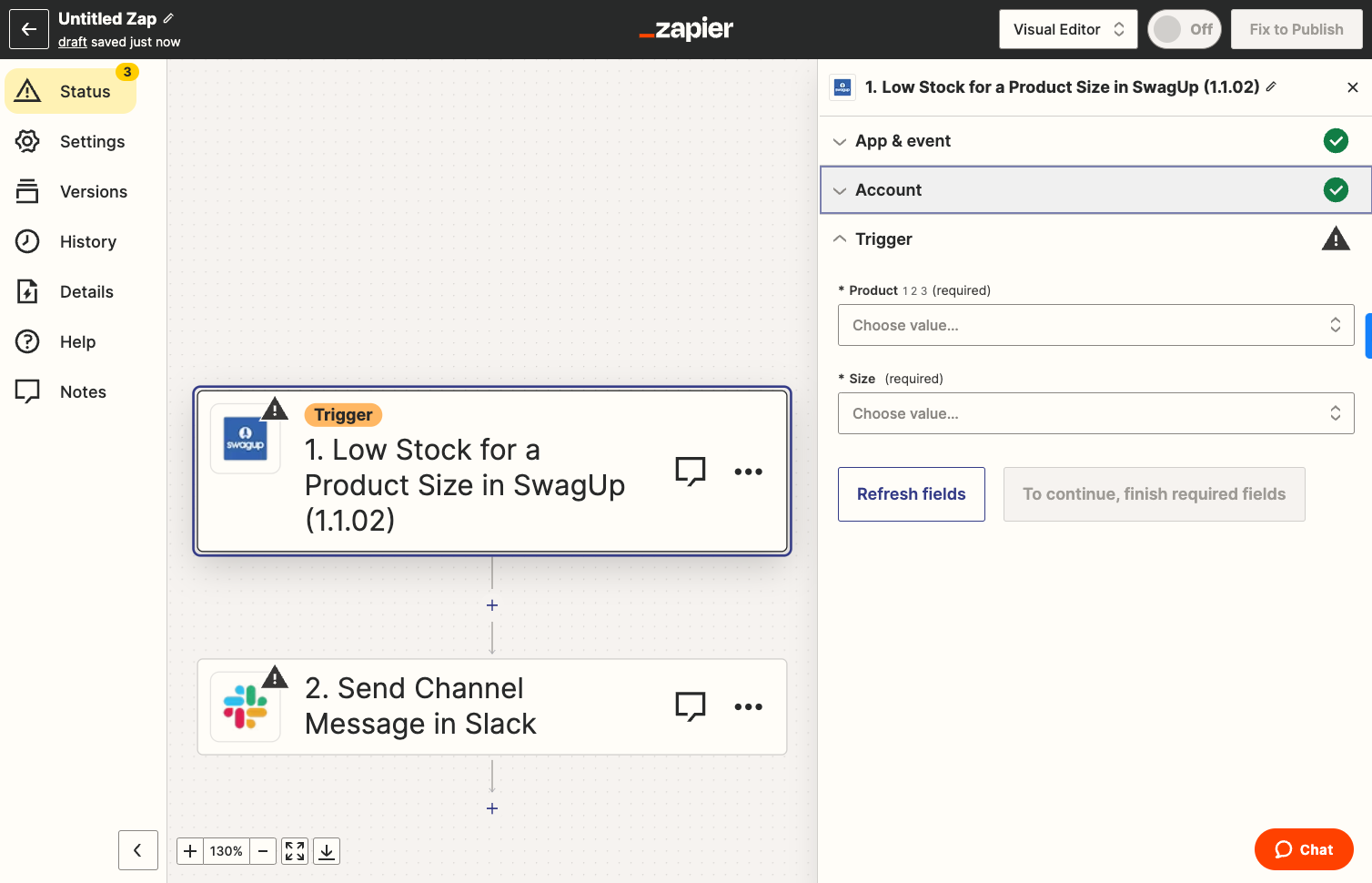The image size is (1372, 883).
Task: Open Help in the sidebar
Action: (71, 341)
